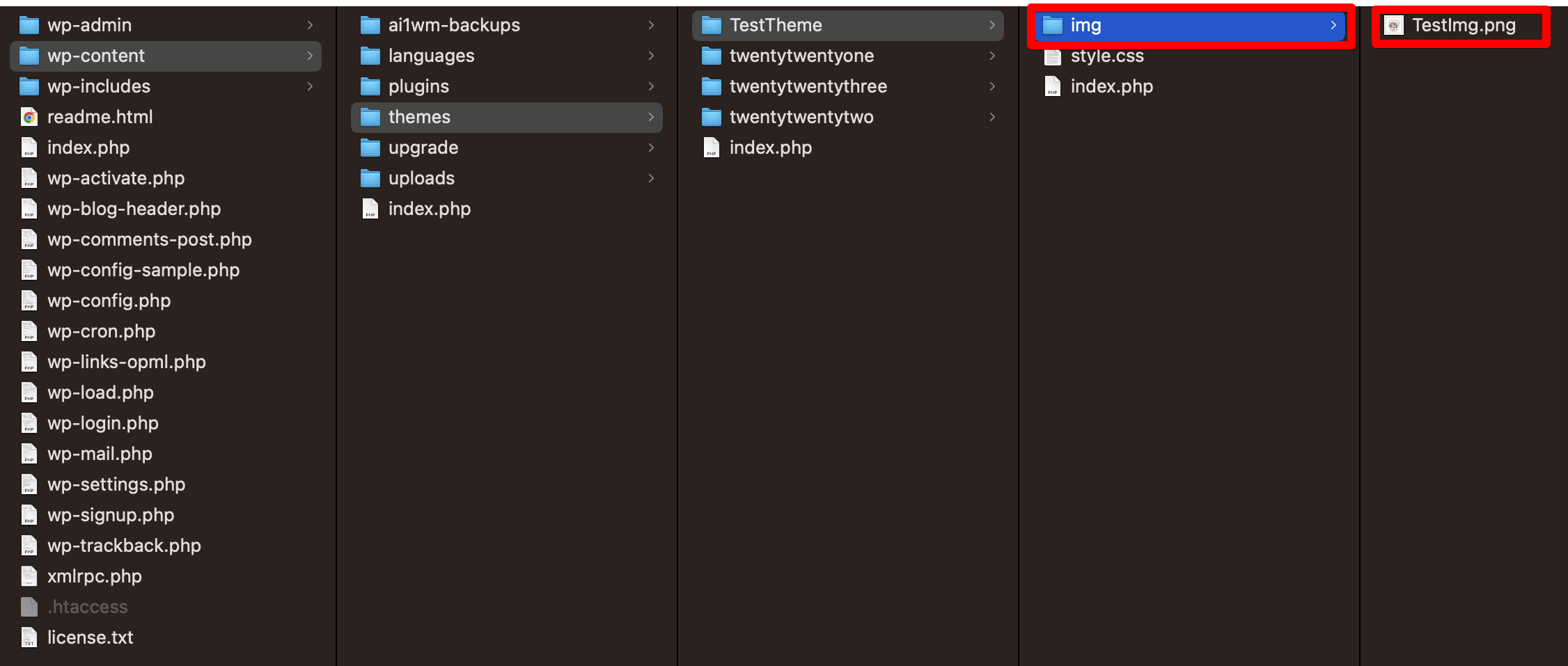Click the license.txt file icon
The image size is (1568, 666).
(x=29, y=637)
